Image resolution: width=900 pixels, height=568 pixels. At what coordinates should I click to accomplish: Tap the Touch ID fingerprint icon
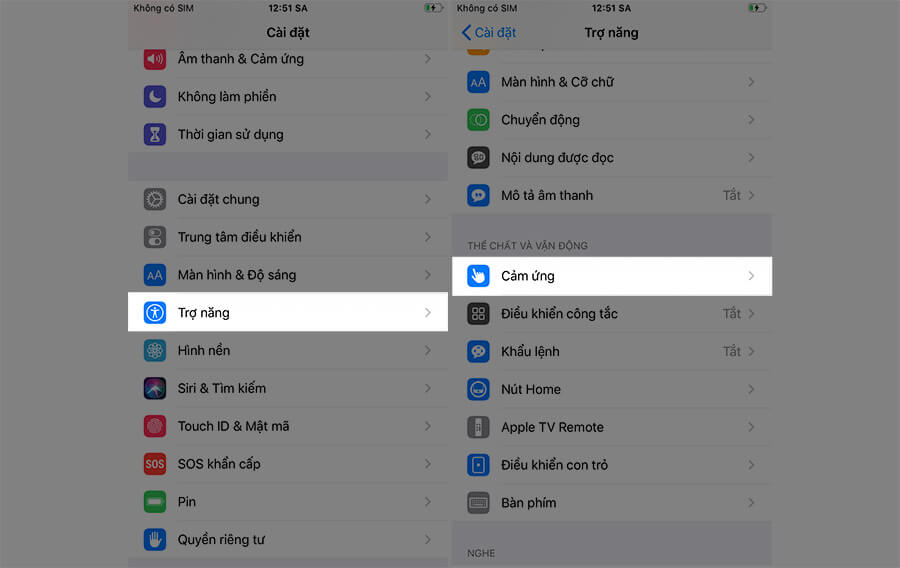coord(154,426)
